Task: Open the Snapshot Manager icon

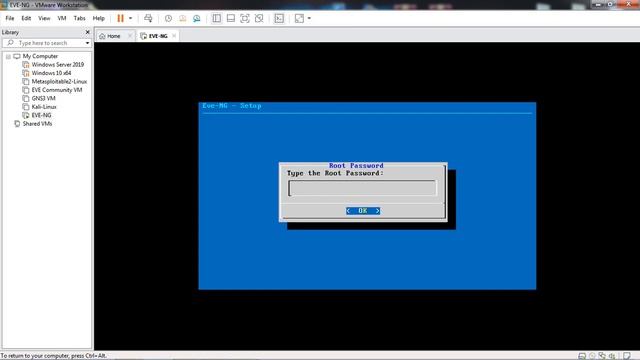Action: tap(197, 18)
